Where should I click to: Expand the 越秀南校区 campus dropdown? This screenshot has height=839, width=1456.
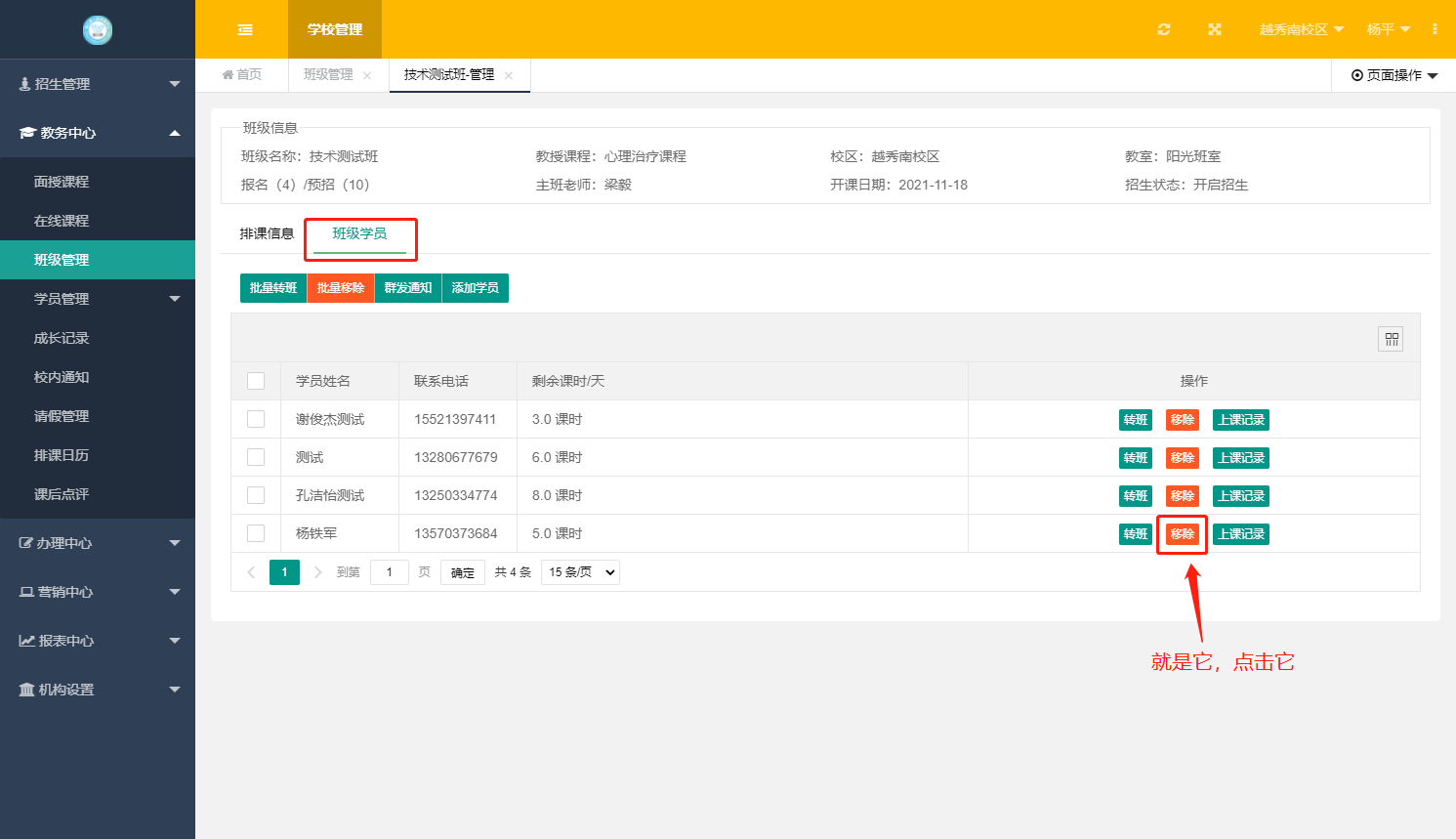[1301, 29]
